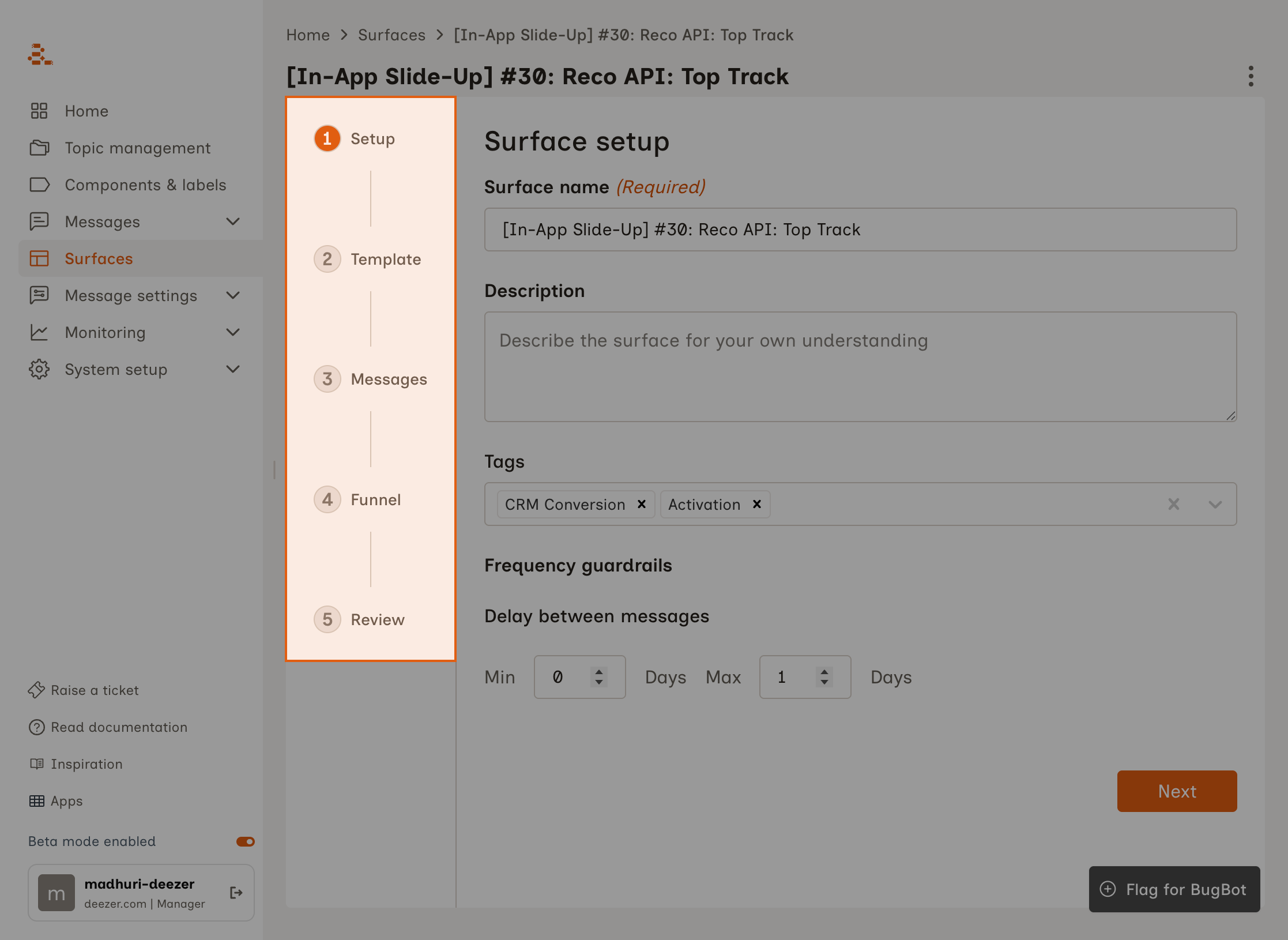Expand the Monitoring chevron
This screenshot has width=1288, height=940.
pyautogui.click(x=233, y=332)
